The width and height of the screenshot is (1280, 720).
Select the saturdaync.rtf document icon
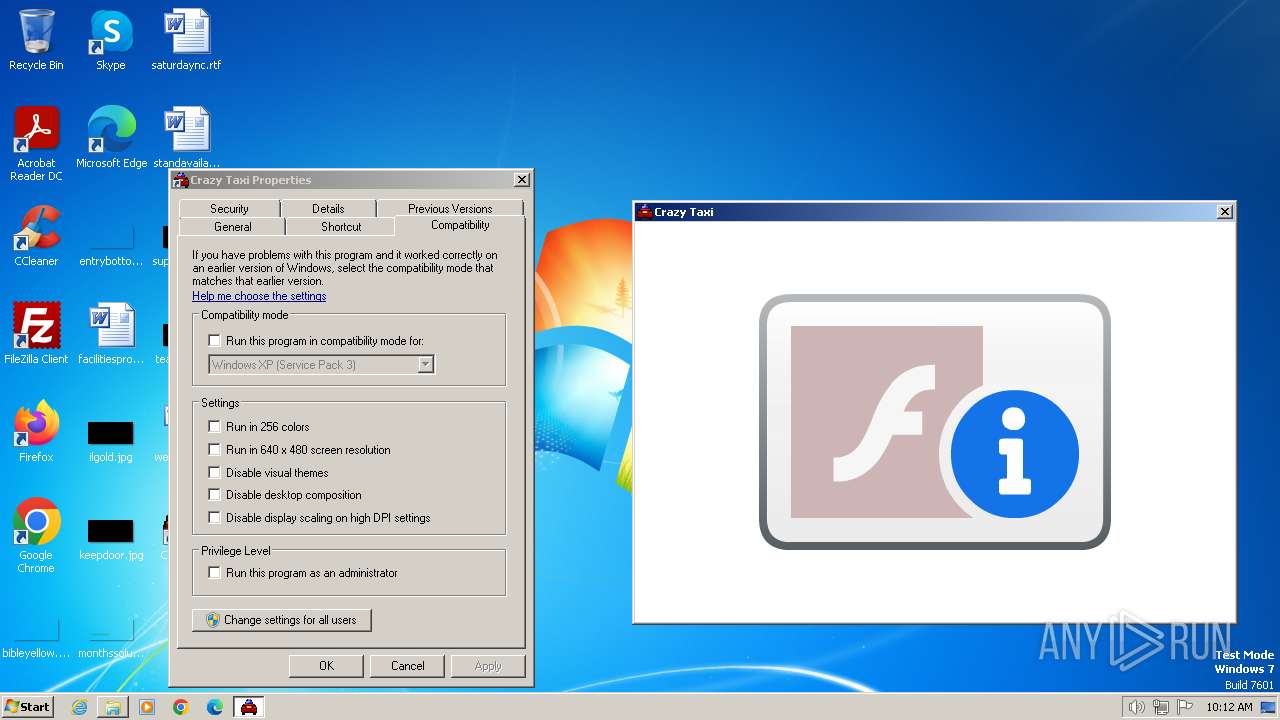186,40
